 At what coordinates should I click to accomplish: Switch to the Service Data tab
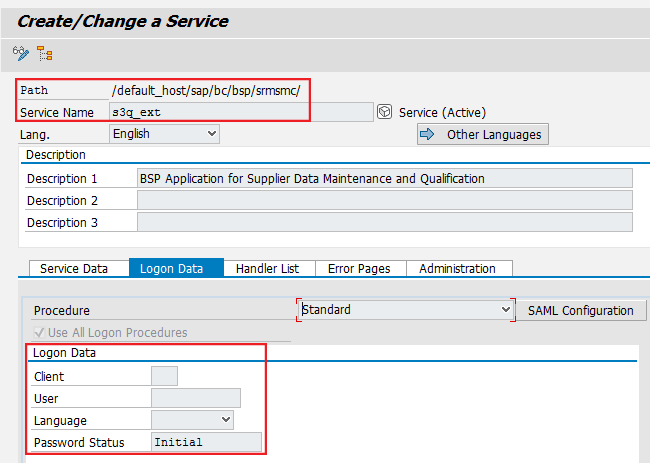click(x=74, y=268)
